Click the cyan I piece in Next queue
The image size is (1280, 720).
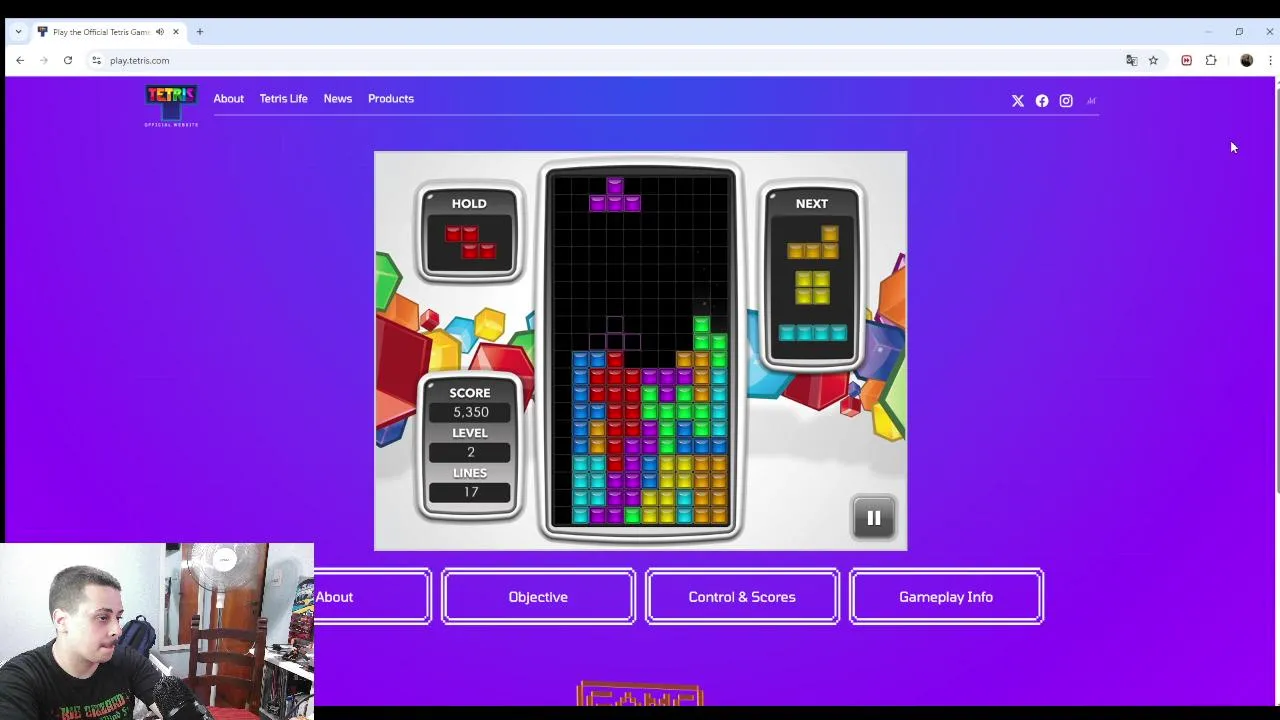tap(812, 333)
